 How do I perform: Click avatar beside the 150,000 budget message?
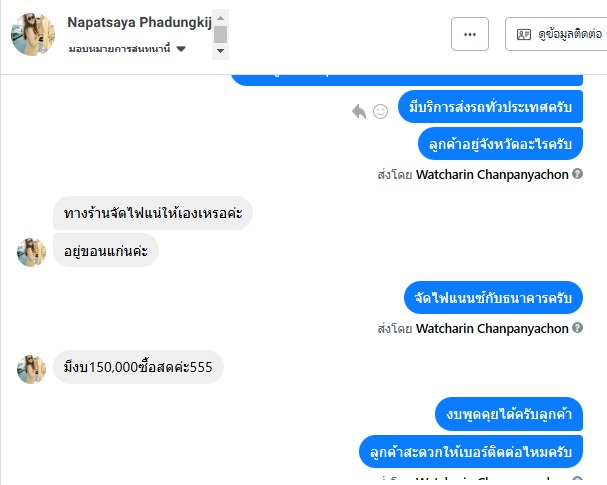(x=32, y=368)
